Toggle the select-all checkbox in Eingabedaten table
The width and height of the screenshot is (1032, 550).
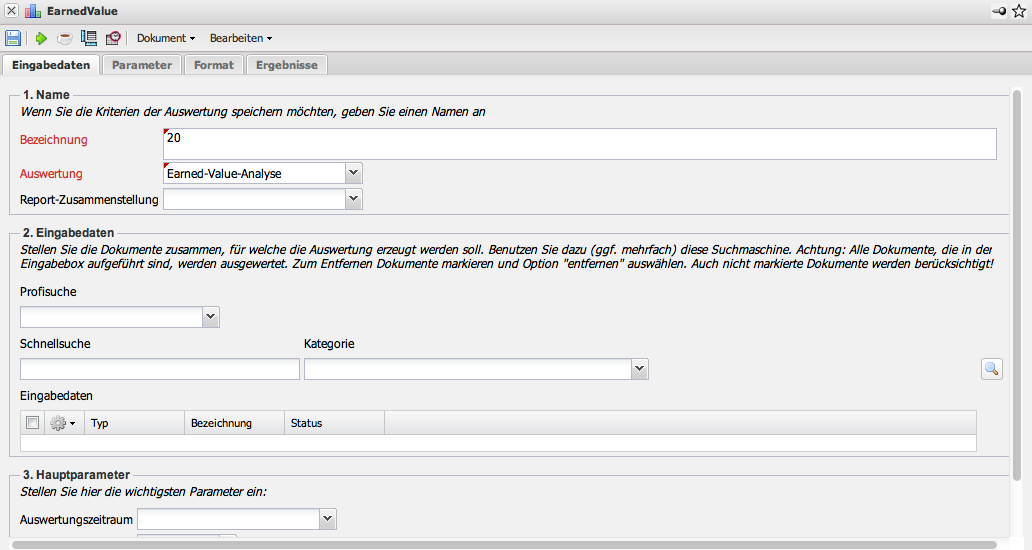[32, 423]
